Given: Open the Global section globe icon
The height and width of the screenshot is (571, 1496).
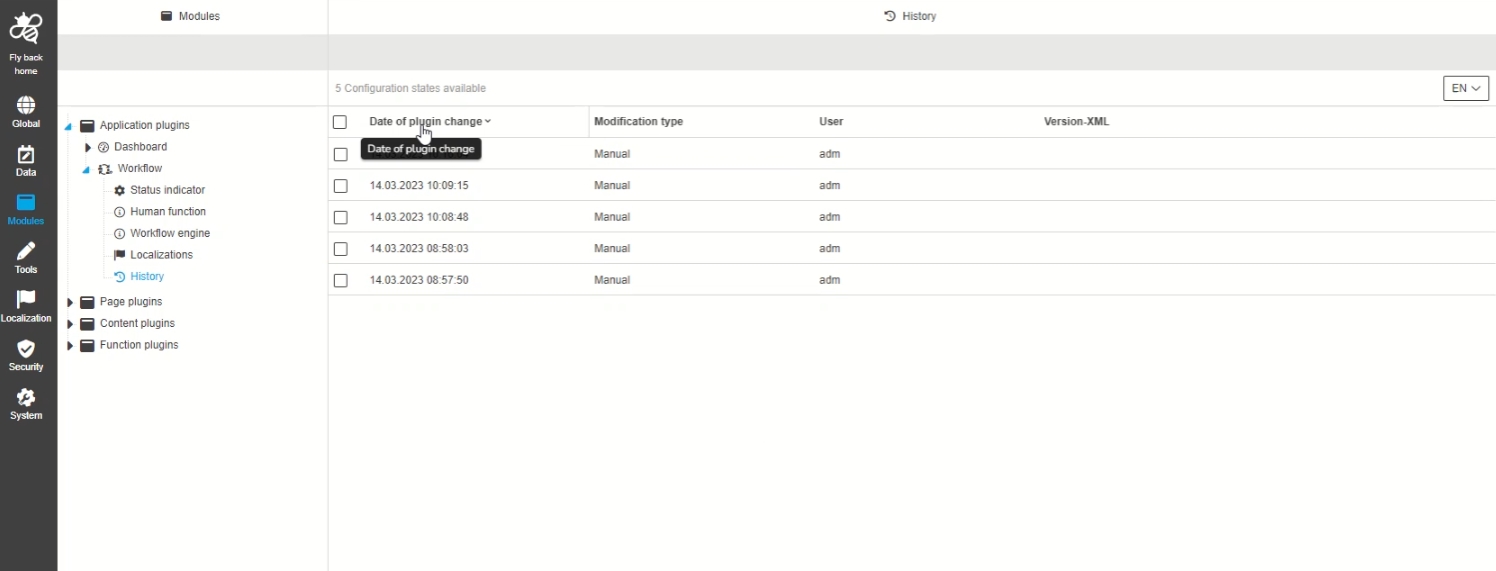Looking at the screenshot, I should 26,106.
